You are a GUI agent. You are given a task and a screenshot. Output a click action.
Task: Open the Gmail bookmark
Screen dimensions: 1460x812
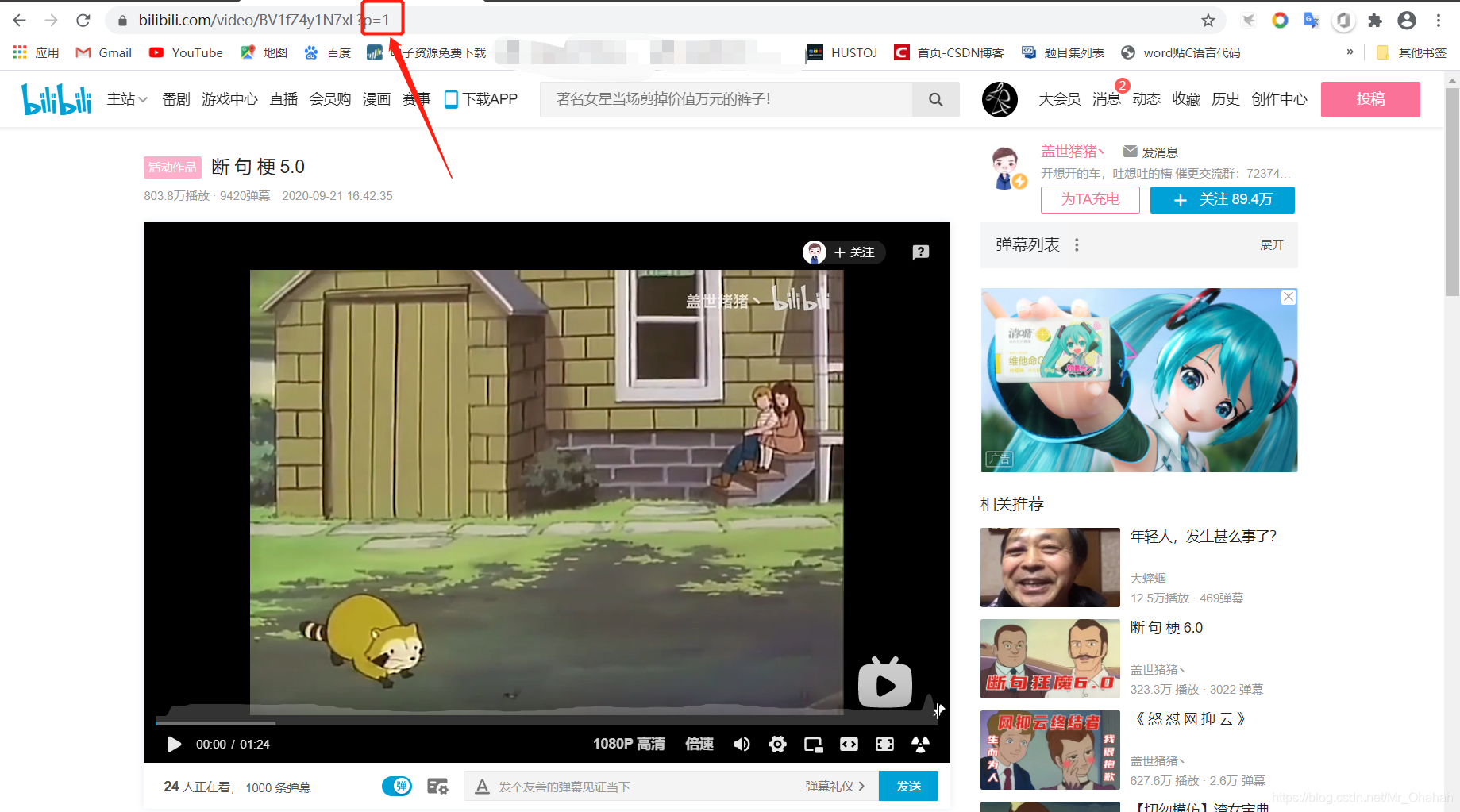(x=104, y=52)
